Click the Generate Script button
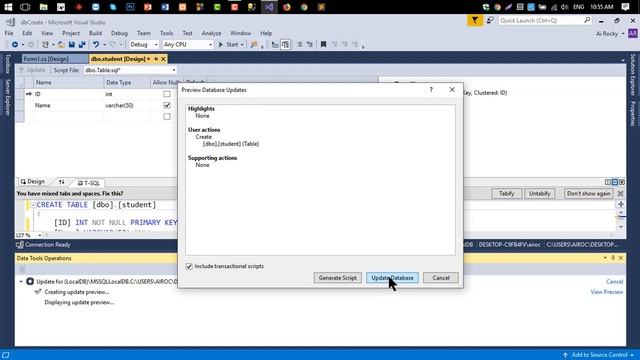Viewport: 640px width, 360px height. 338,278
